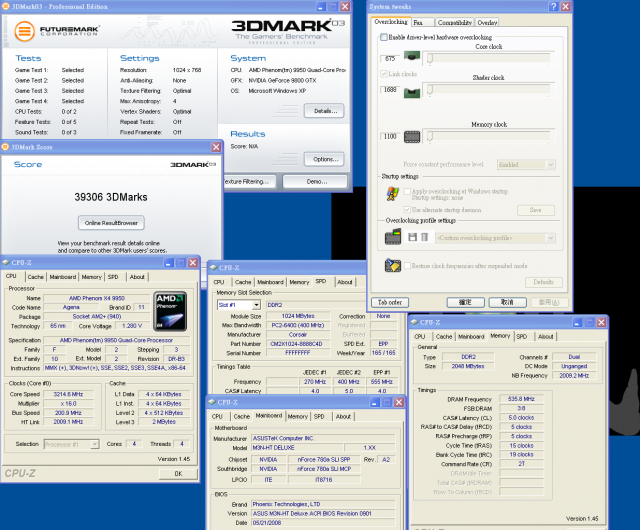
Task: Click the Defaults button in System tweaks
Action: tap(543, 282)
